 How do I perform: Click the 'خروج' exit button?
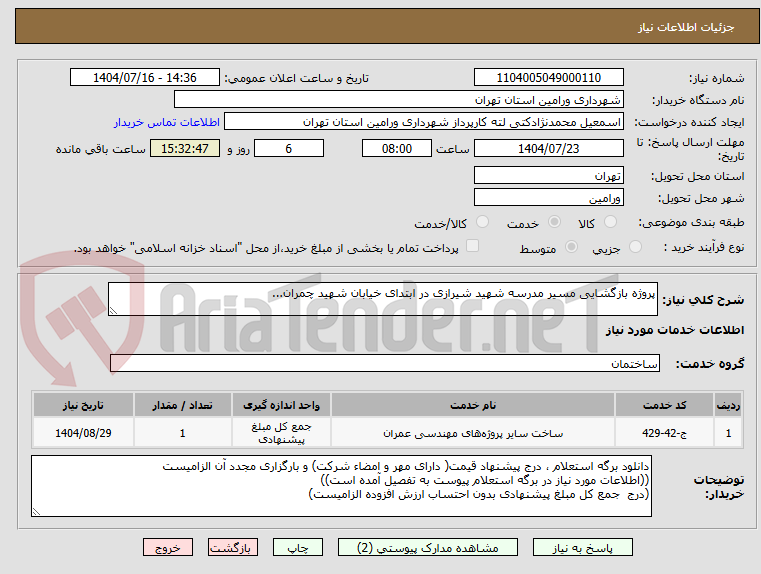pyautogui.click(x=167, y=547)
